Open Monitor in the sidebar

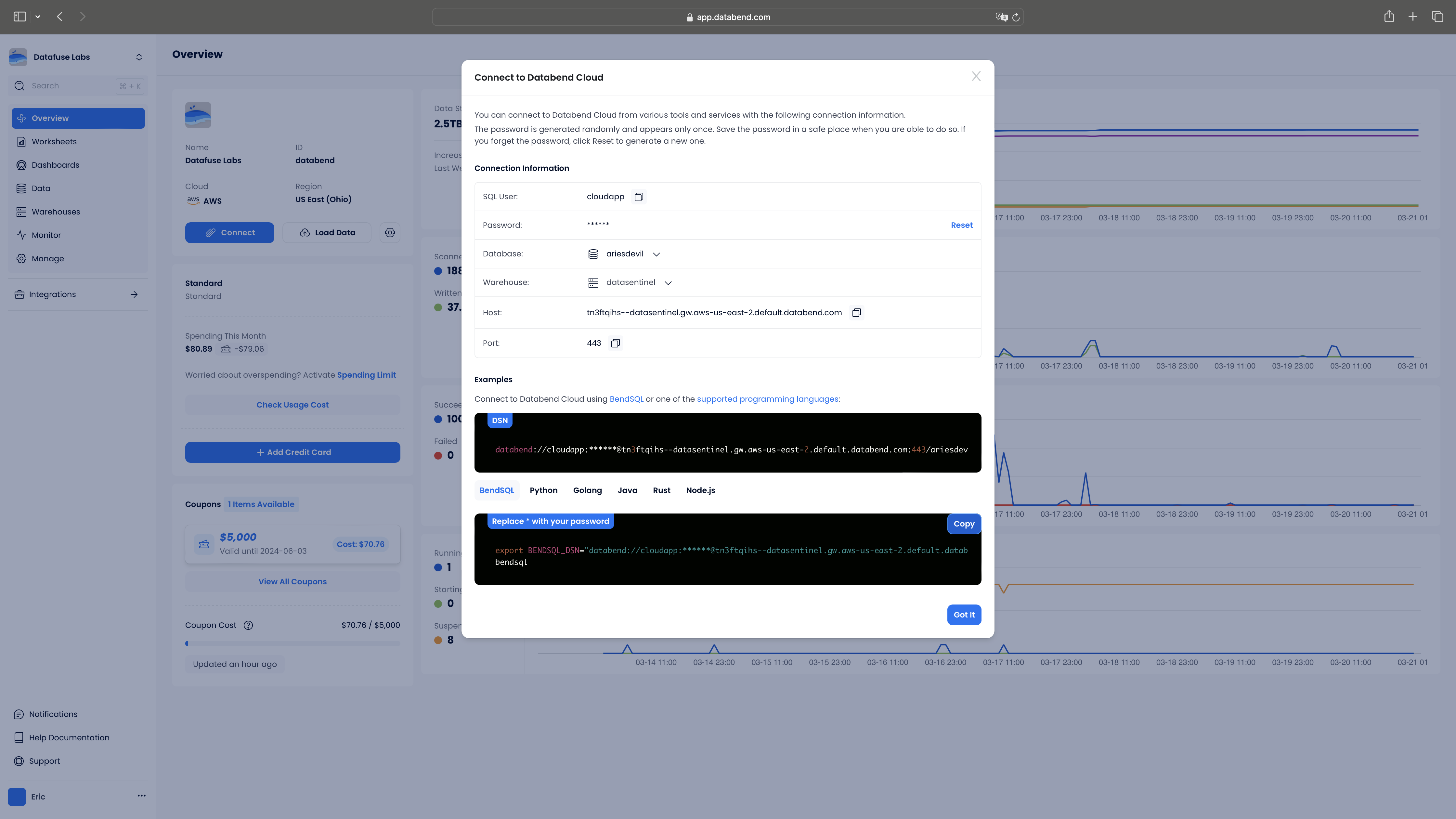pyautogui.click(x=78, y=235)
